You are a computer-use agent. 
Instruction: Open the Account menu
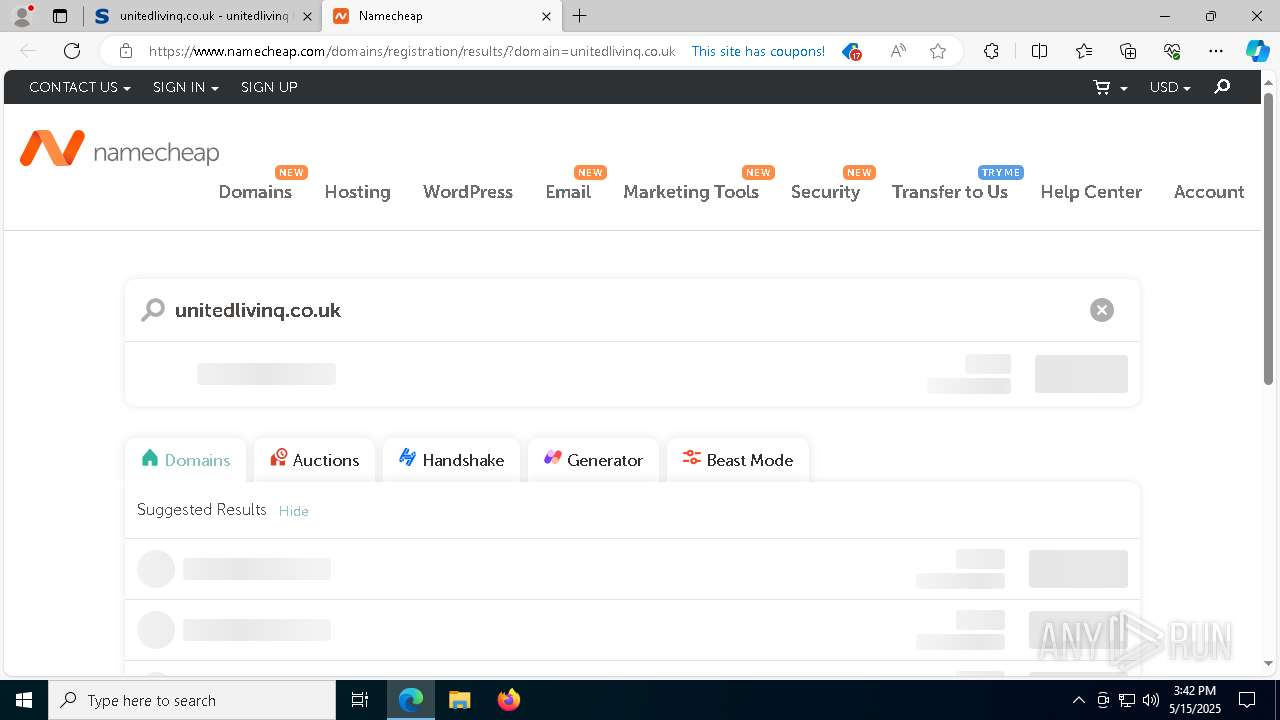(x=1209, y=192)
